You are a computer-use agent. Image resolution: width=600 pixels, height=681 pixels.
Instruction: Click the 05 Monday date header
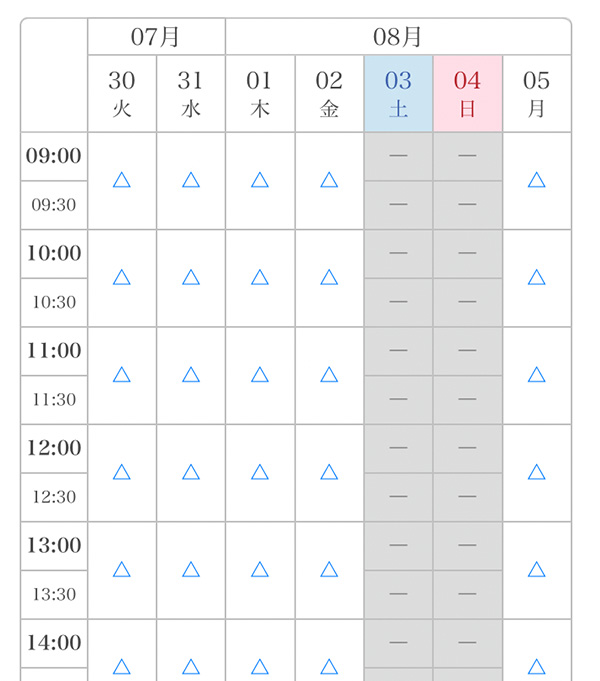pyautogui.click(x=536, y=93)
